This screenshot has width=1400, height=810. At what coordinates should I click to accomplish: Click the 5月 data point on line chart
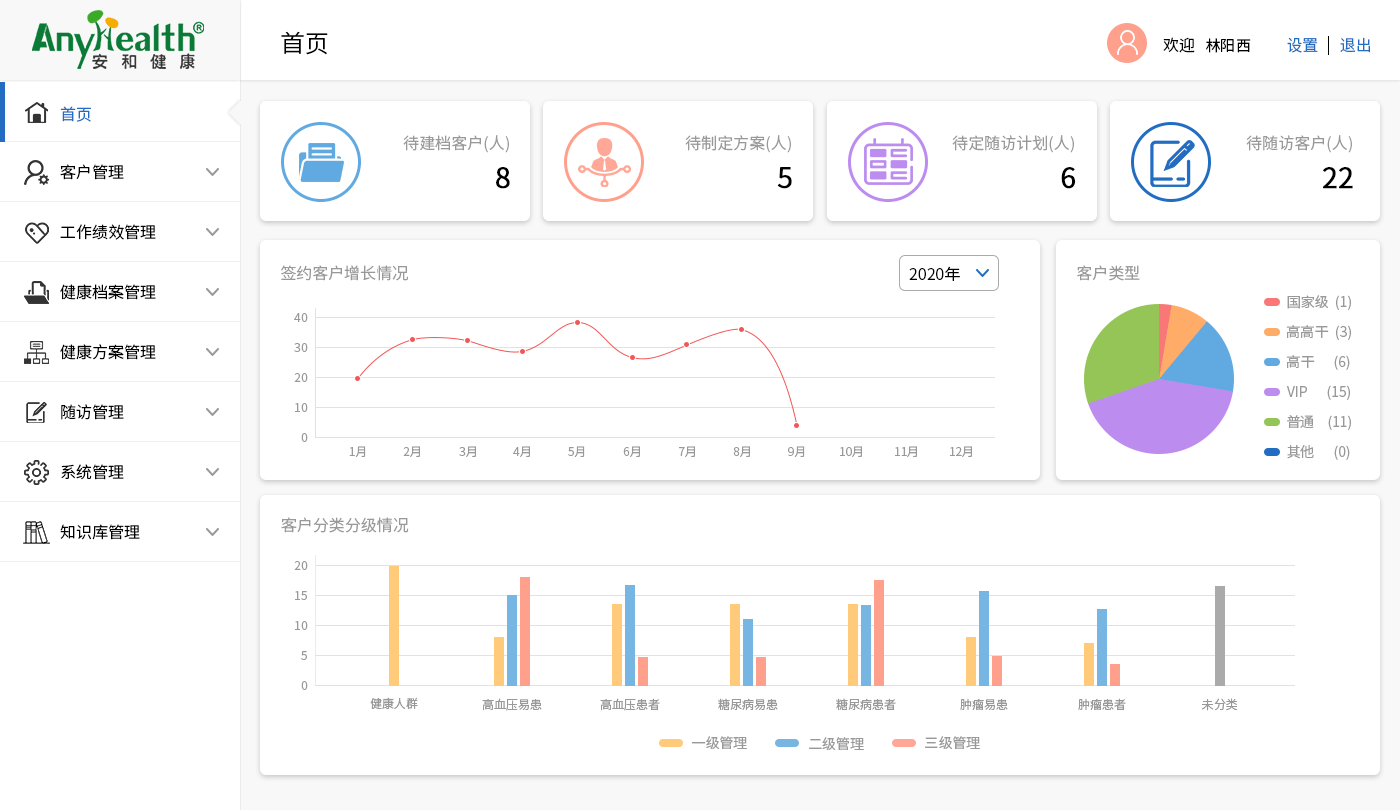coord(577,322)
